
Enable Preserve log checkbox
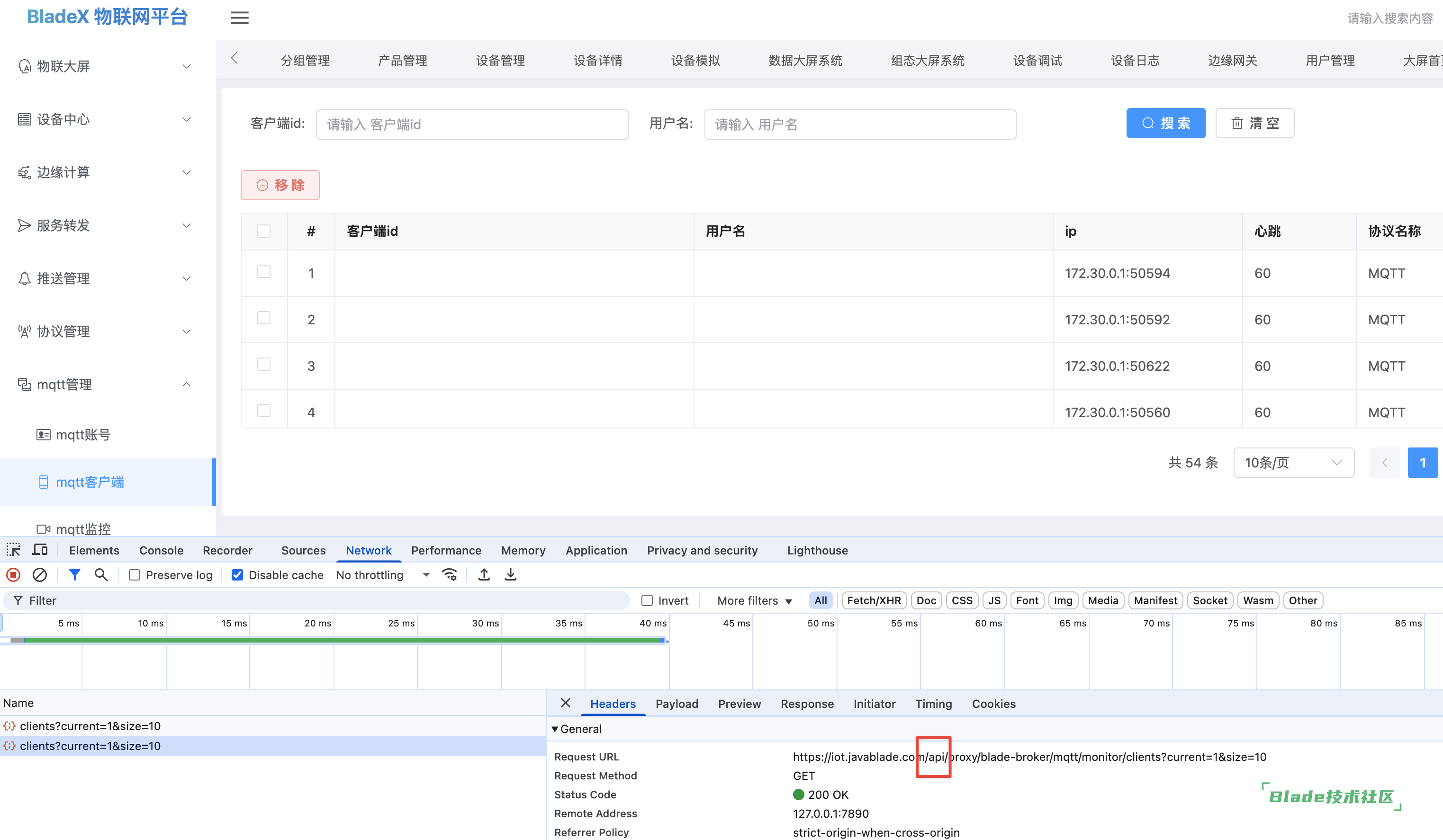(x=135, y=574)
